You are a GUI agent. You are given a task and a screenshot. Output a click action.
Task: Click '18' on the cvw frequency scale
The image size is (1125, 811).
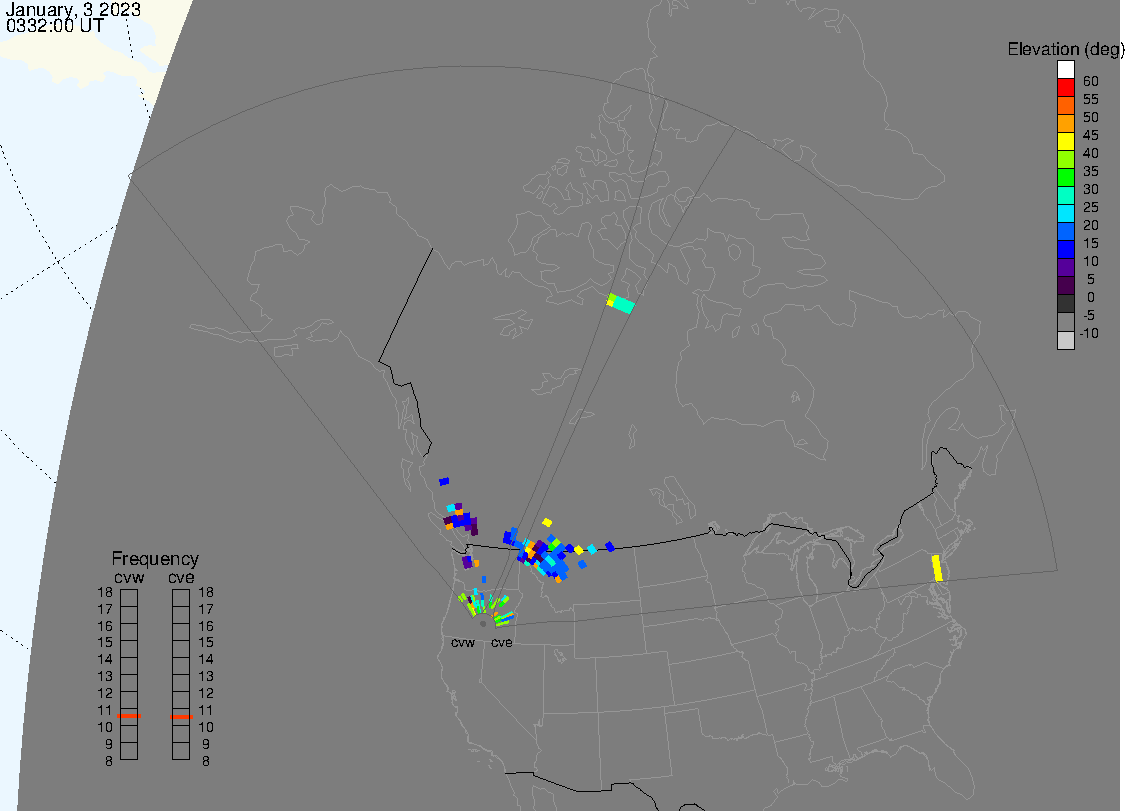pyautogui.click(x=105, y=592)
